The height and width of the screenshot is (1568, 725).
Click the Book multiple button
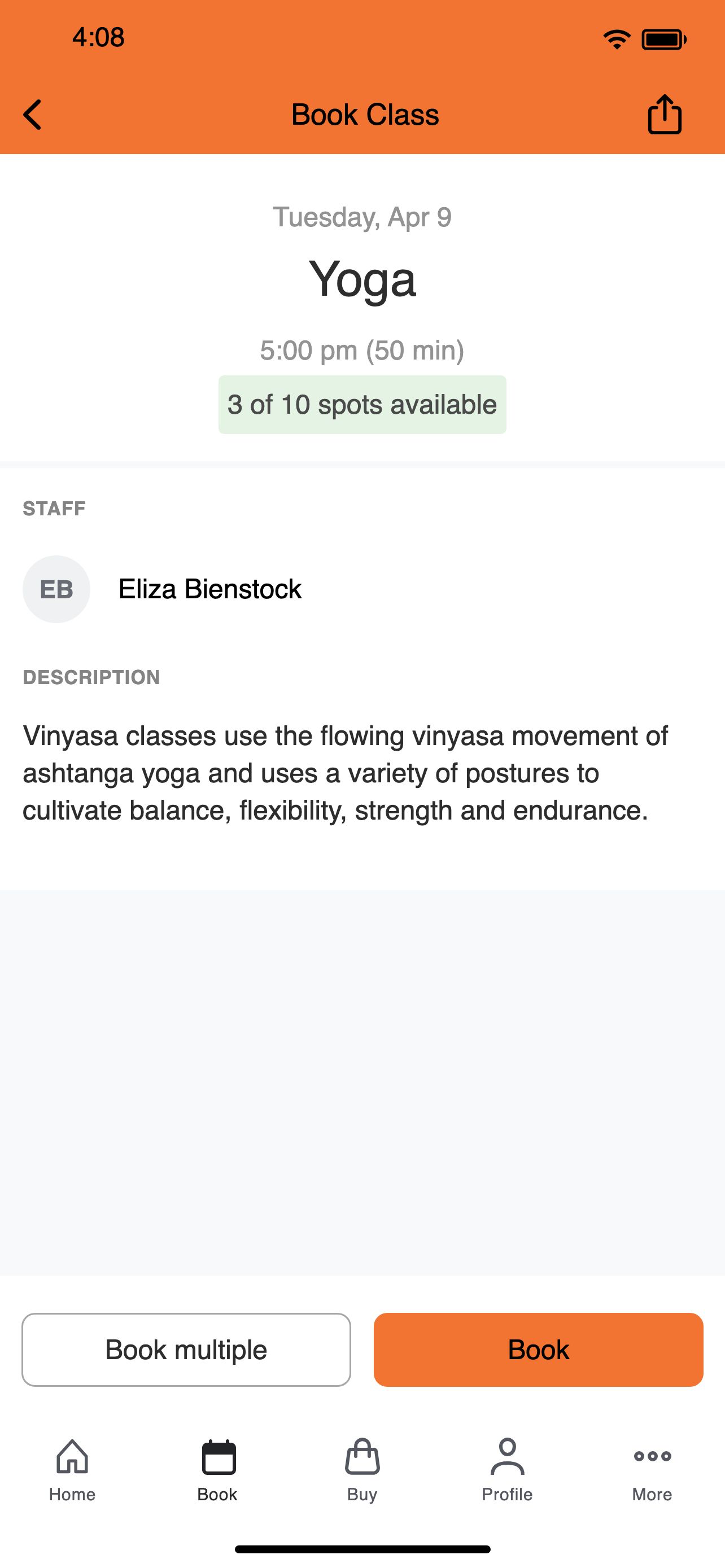click(186, 1350)
